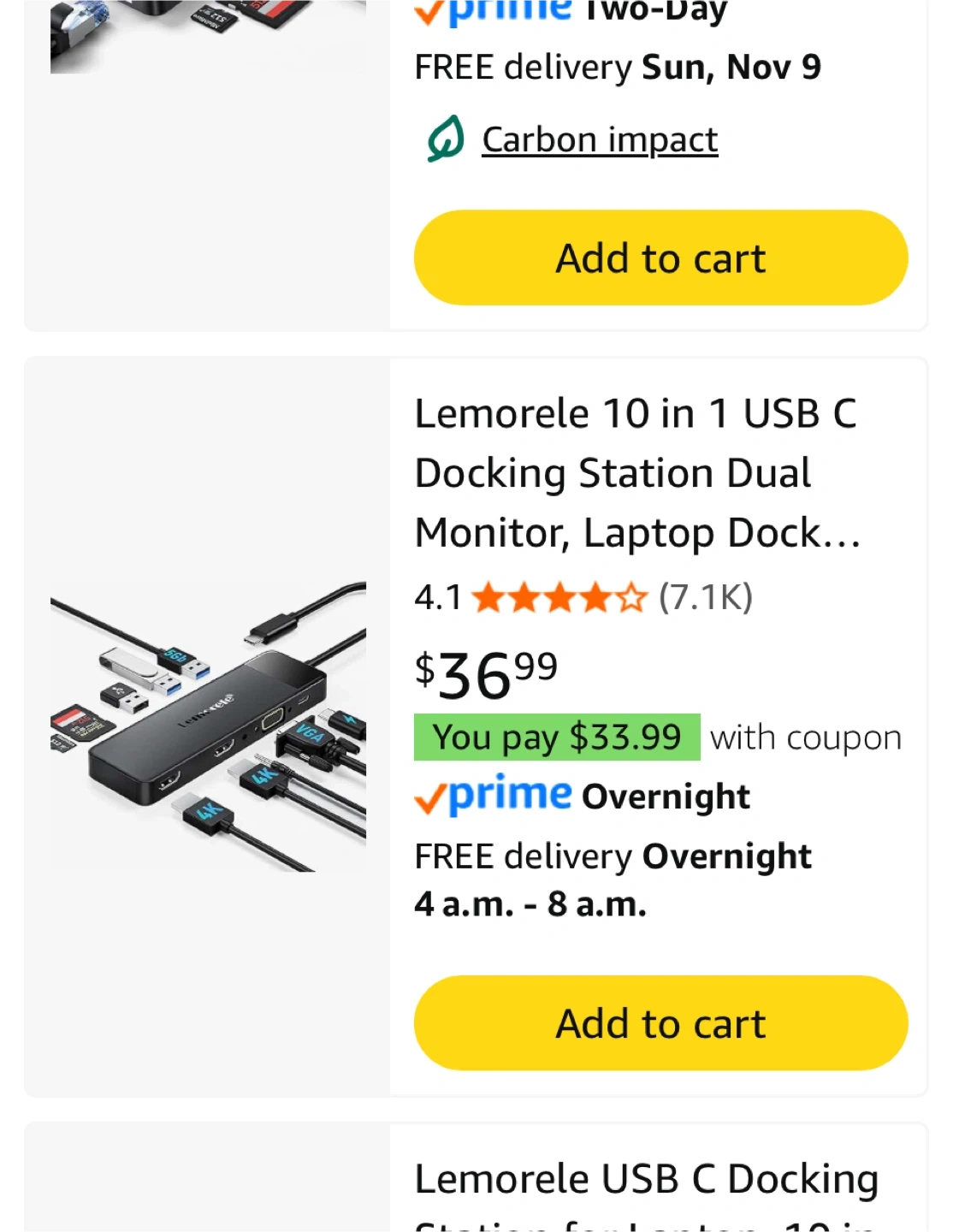Open the Lemorele 10 in 1 product title
953x1232 pixels.
pyautogui.click(x=637, y=473)
